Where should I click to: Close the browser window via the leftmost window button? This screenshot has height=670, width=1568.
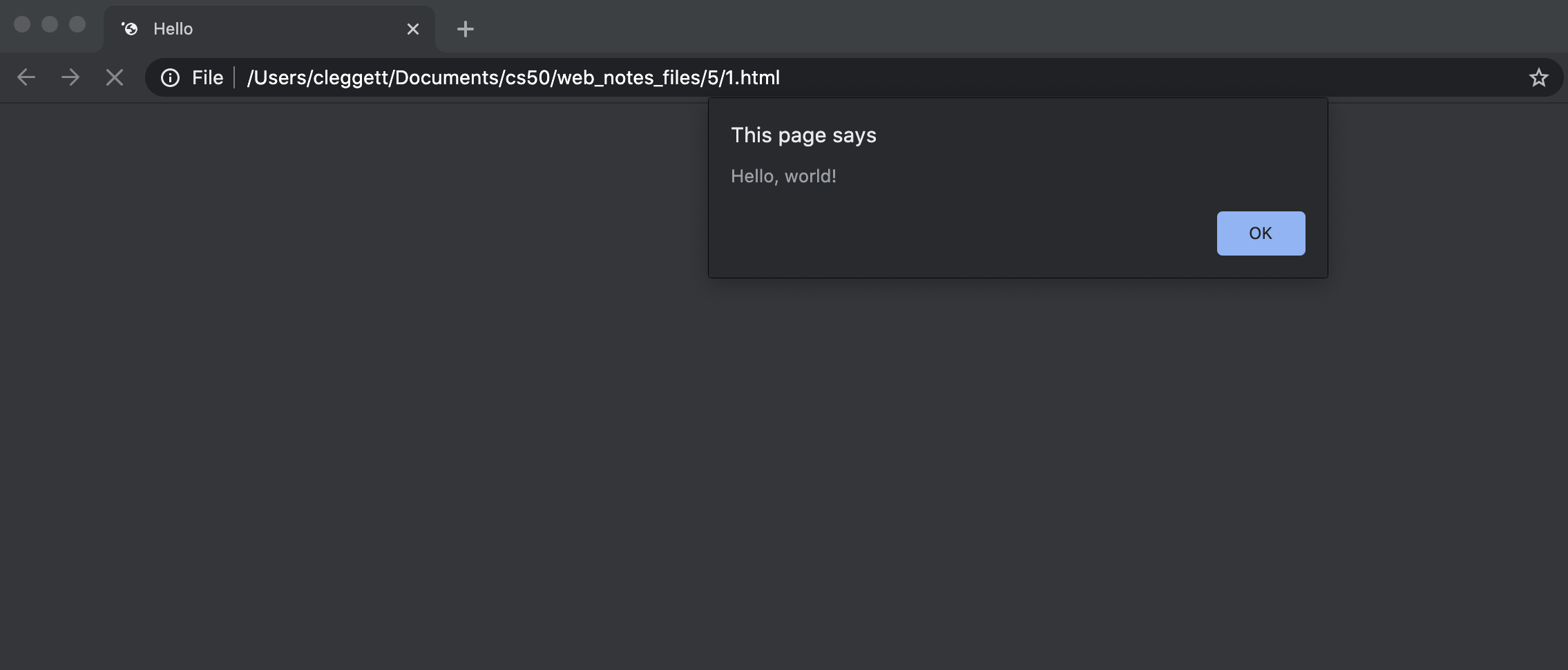point(22,24)
